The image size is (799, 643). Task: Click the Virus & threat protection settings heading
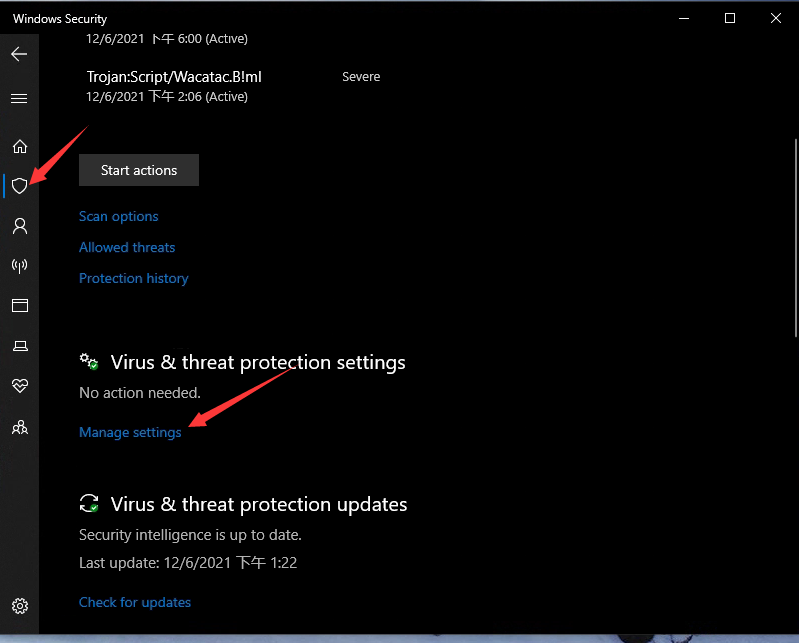click(x=258, y=362)
